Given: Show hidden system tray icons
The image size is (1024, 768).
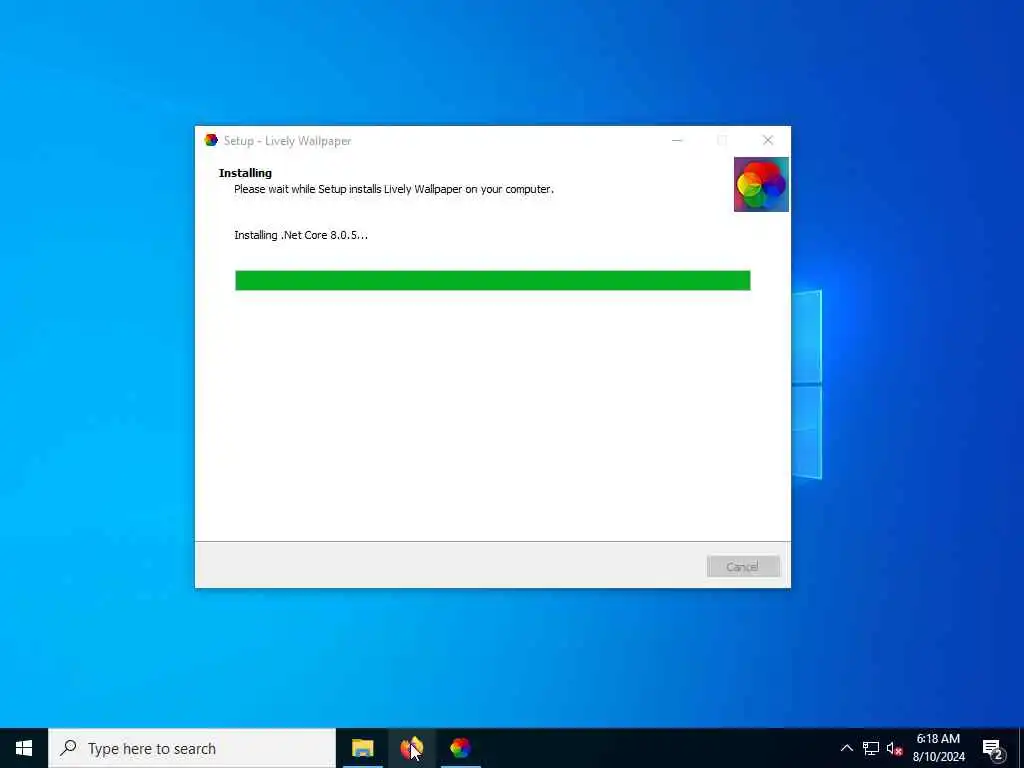Looking at the screenshot, I should pyautogui.click(x=846, y=748).
